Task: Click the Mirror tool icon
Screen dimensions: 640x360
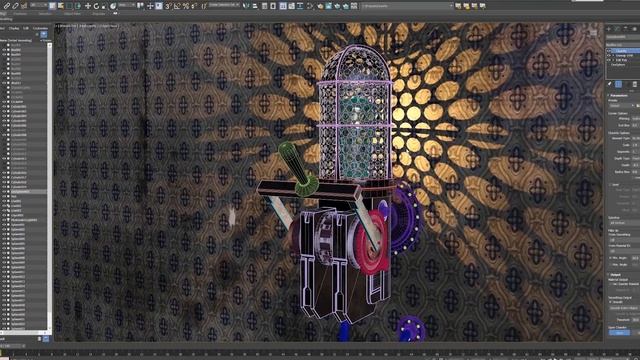Action: click(x=246, y=6)
